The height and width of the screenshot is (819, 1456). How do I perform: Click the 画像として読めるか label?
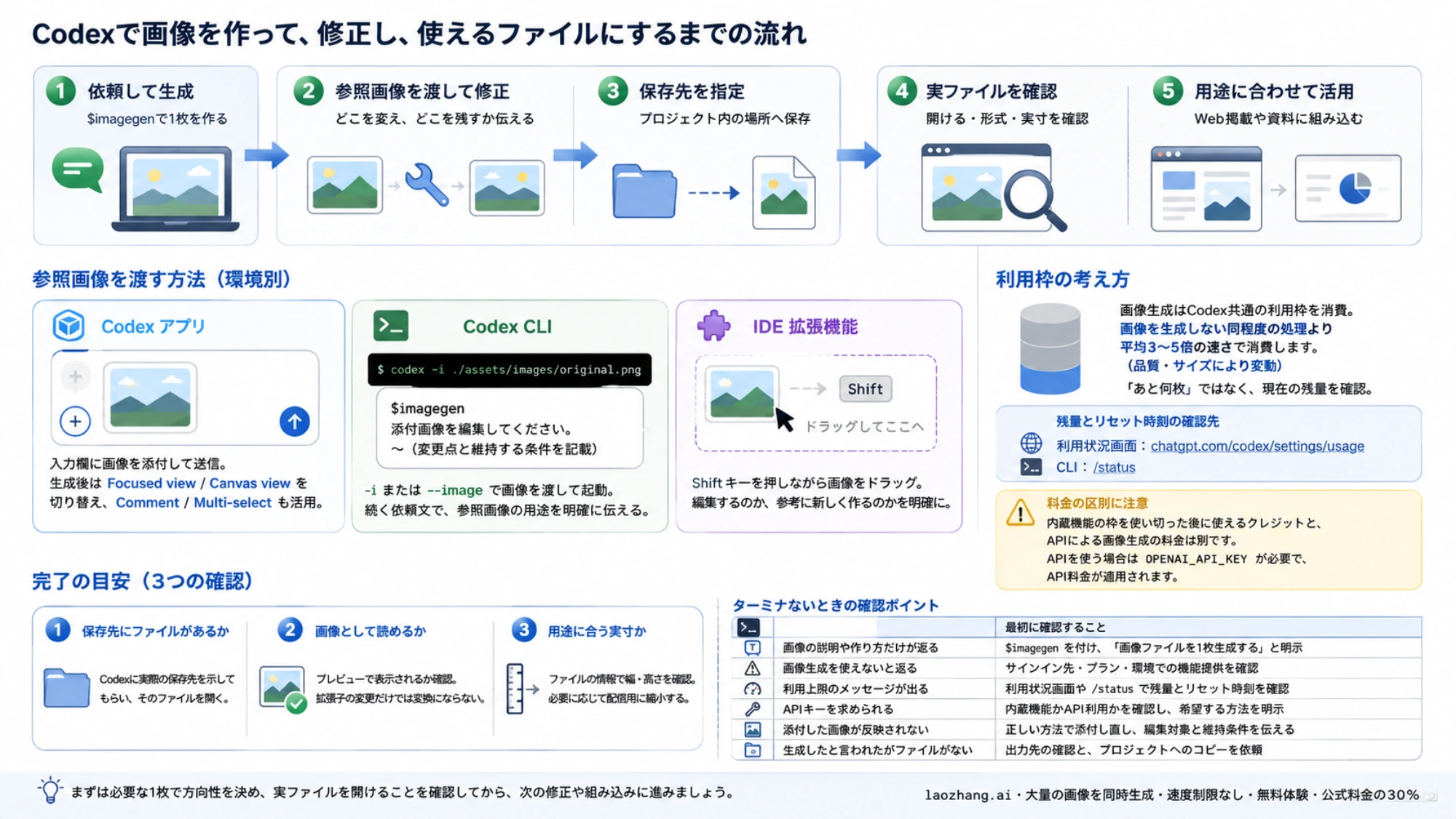tap(370, 631)
